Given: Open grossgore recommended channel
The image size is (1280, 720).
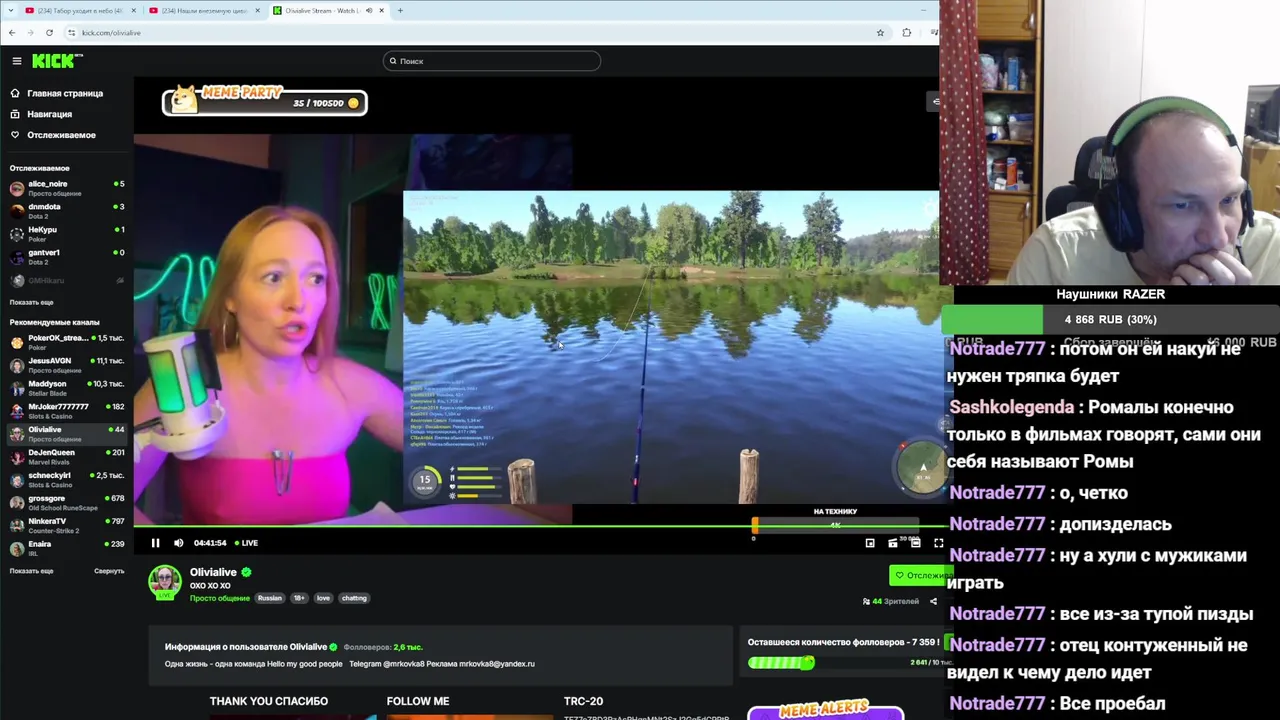Looking at the screenshot, I should 66,503.
